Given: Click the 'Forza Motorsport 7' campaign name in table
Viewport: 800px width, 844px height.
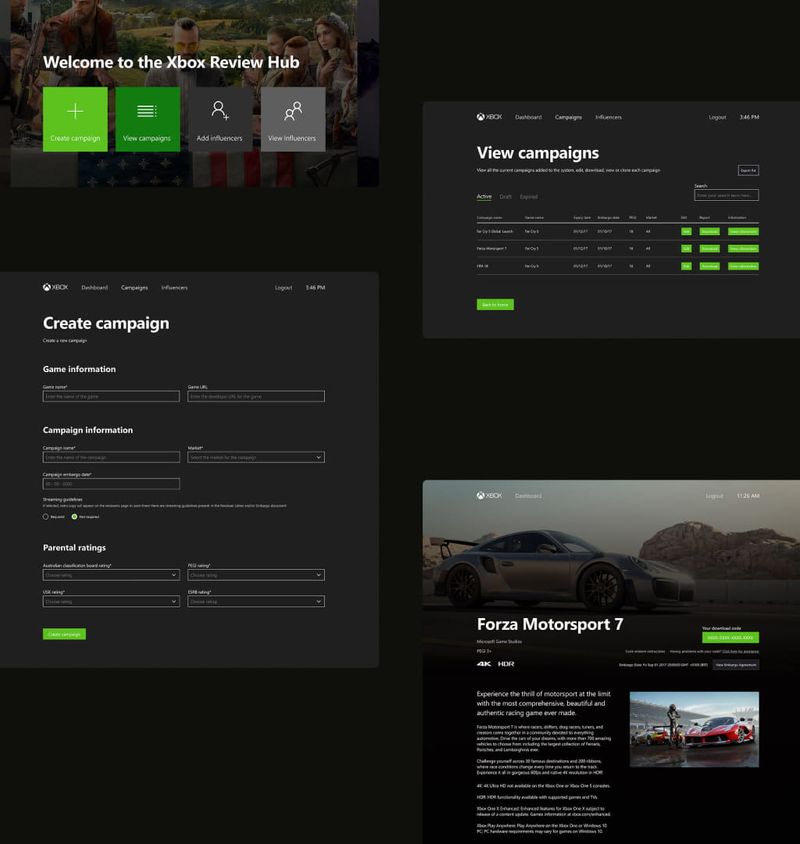Looking at the screenshot, I should point(492,249).
